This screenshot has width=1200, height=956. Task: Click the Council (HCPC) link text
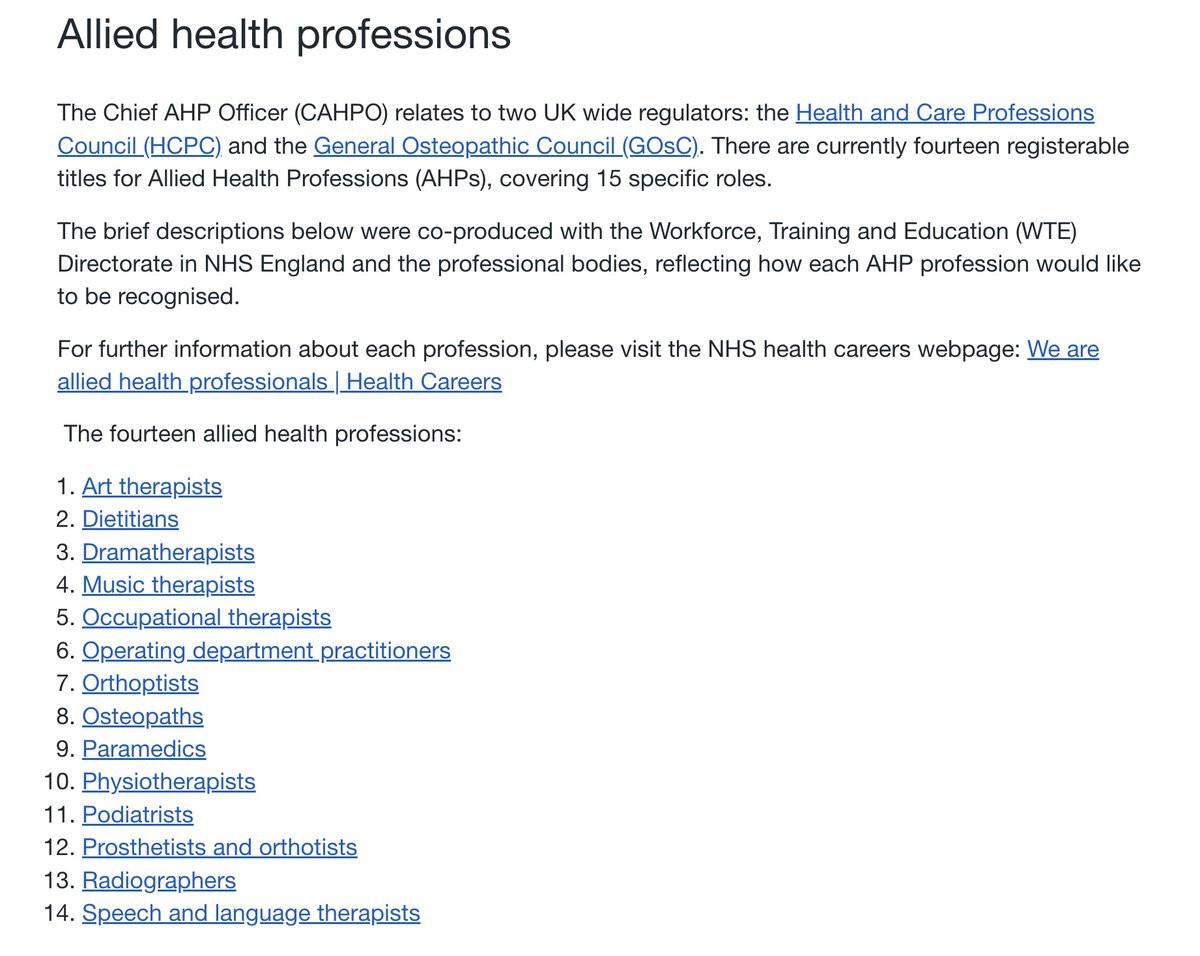pyautogui.click(x=139, y=146)
